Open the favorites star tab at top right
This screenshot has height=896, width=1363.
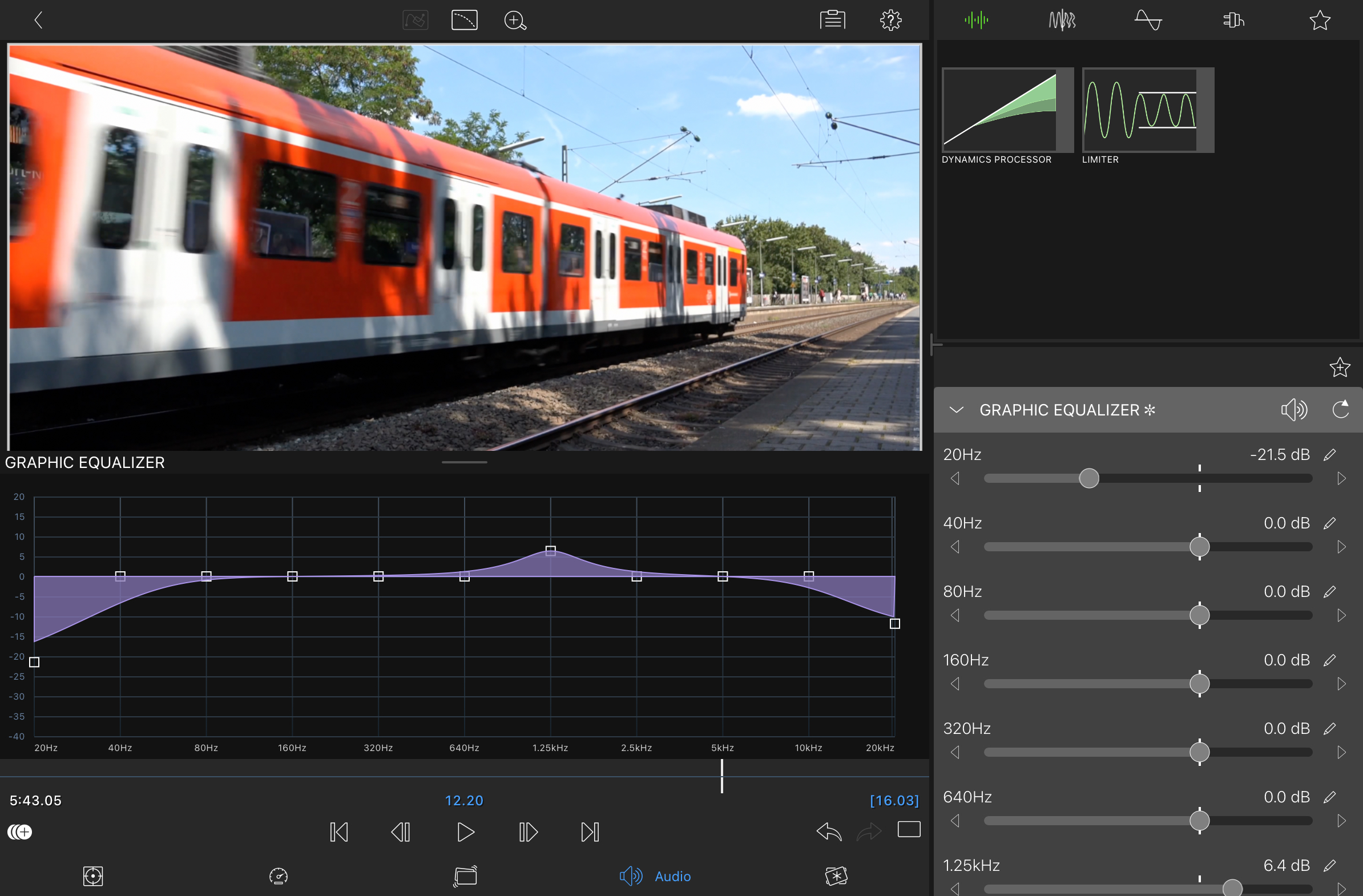click(x=1320, y=21)
